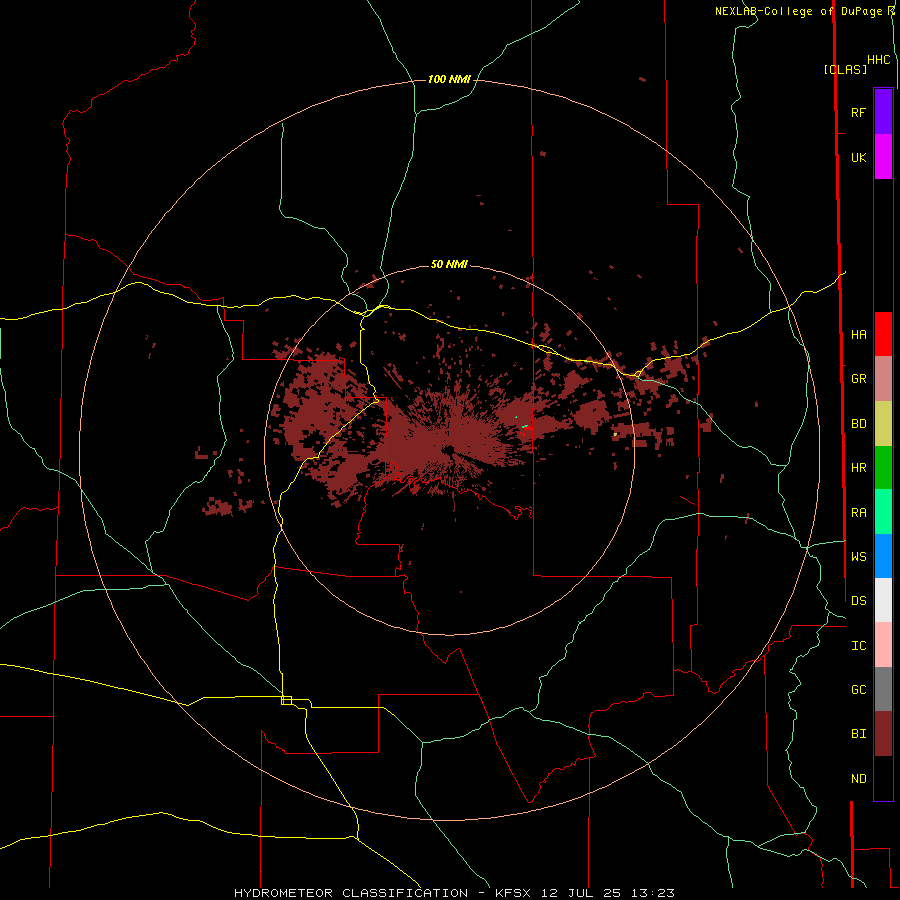Viewport: 900px width, 900px height.
Task: Click the 'DS' legend label
Action: point(858,600)
